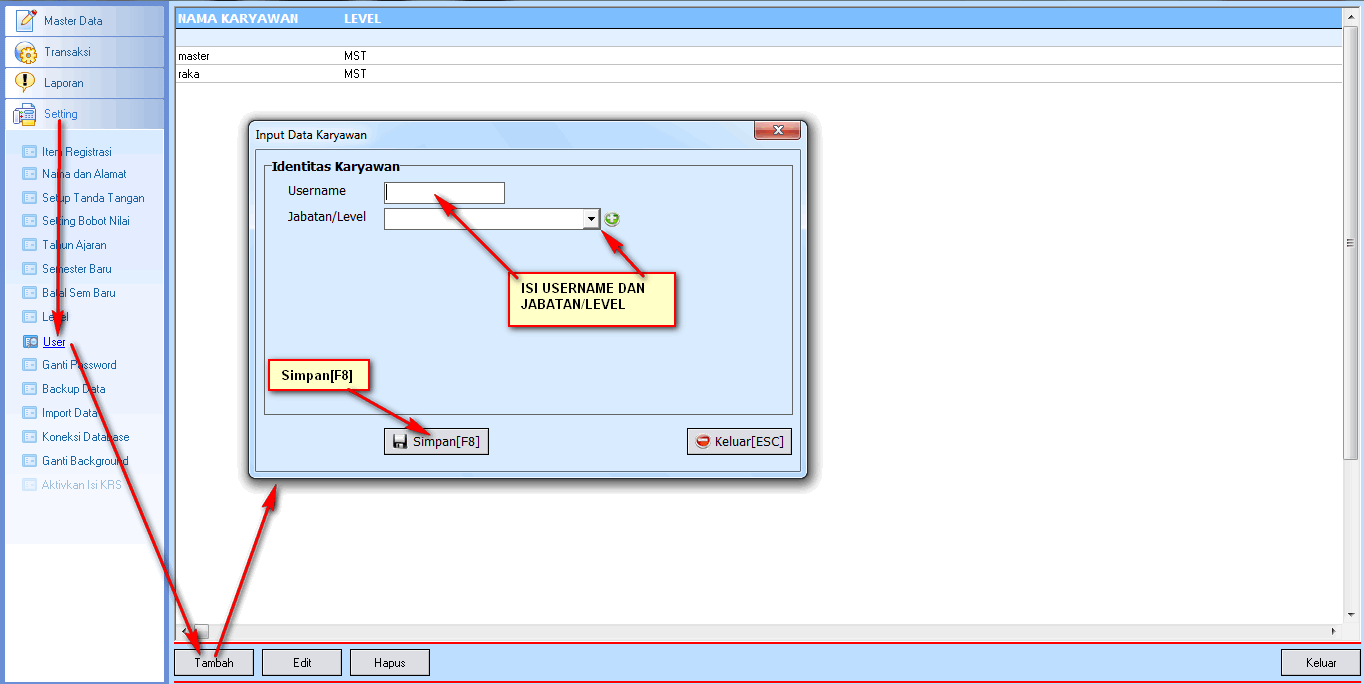Click the icon beside Ganti Background
Image resolution: width=1364 pixels, height=684 pixels.
pos(30,461)
